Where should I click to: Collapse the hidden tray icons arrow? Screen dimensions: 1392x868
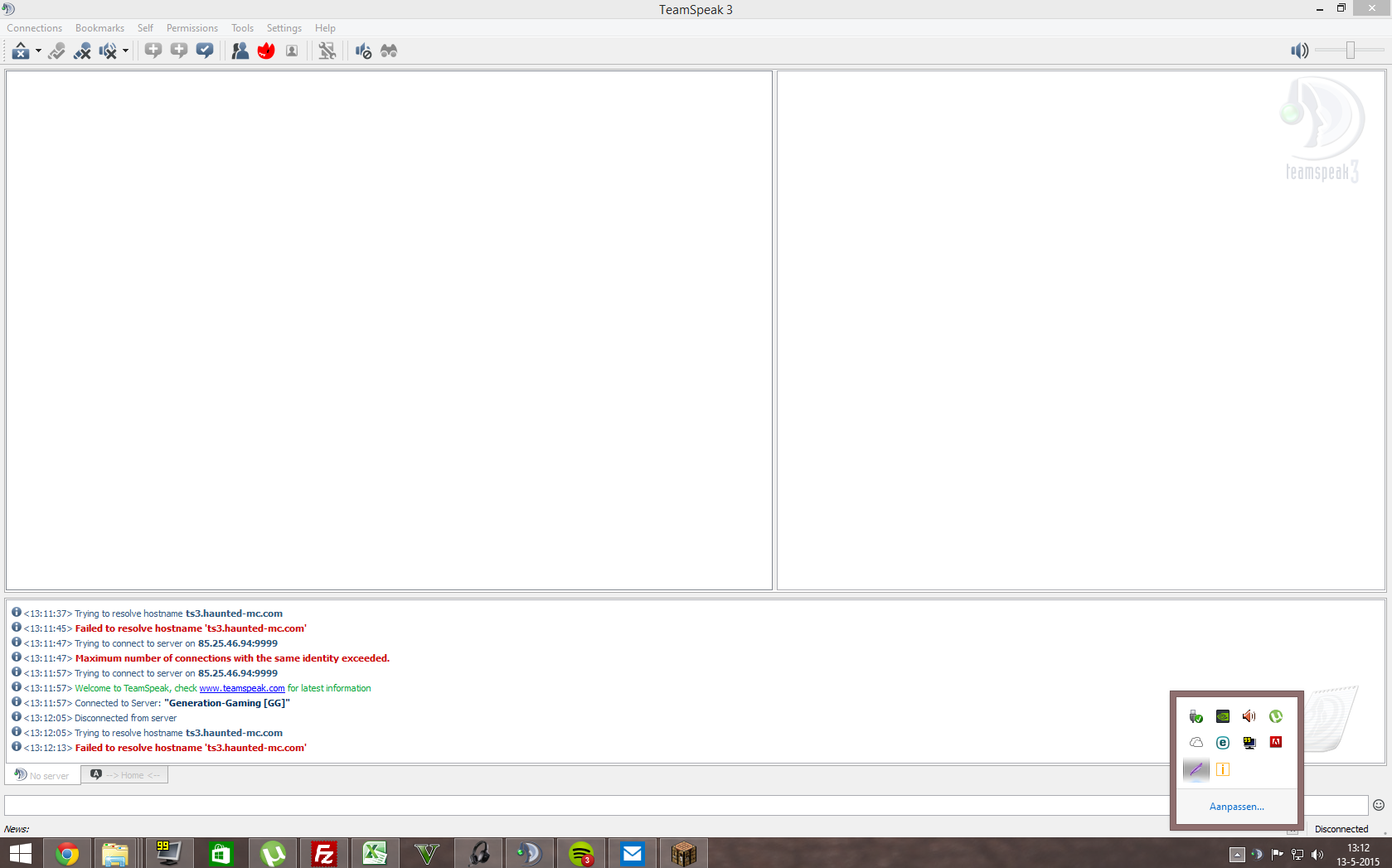tap(1237, 855)
